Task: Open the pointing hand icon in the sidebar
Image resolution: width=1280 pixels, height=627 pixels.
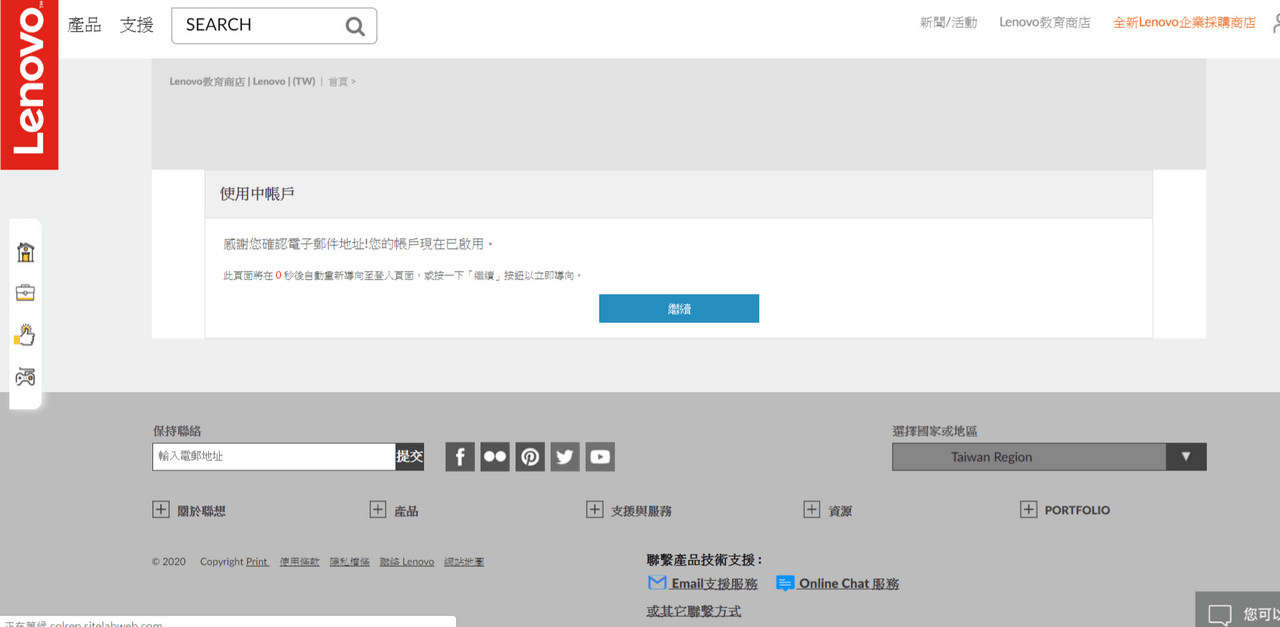Action: (25, 335)
